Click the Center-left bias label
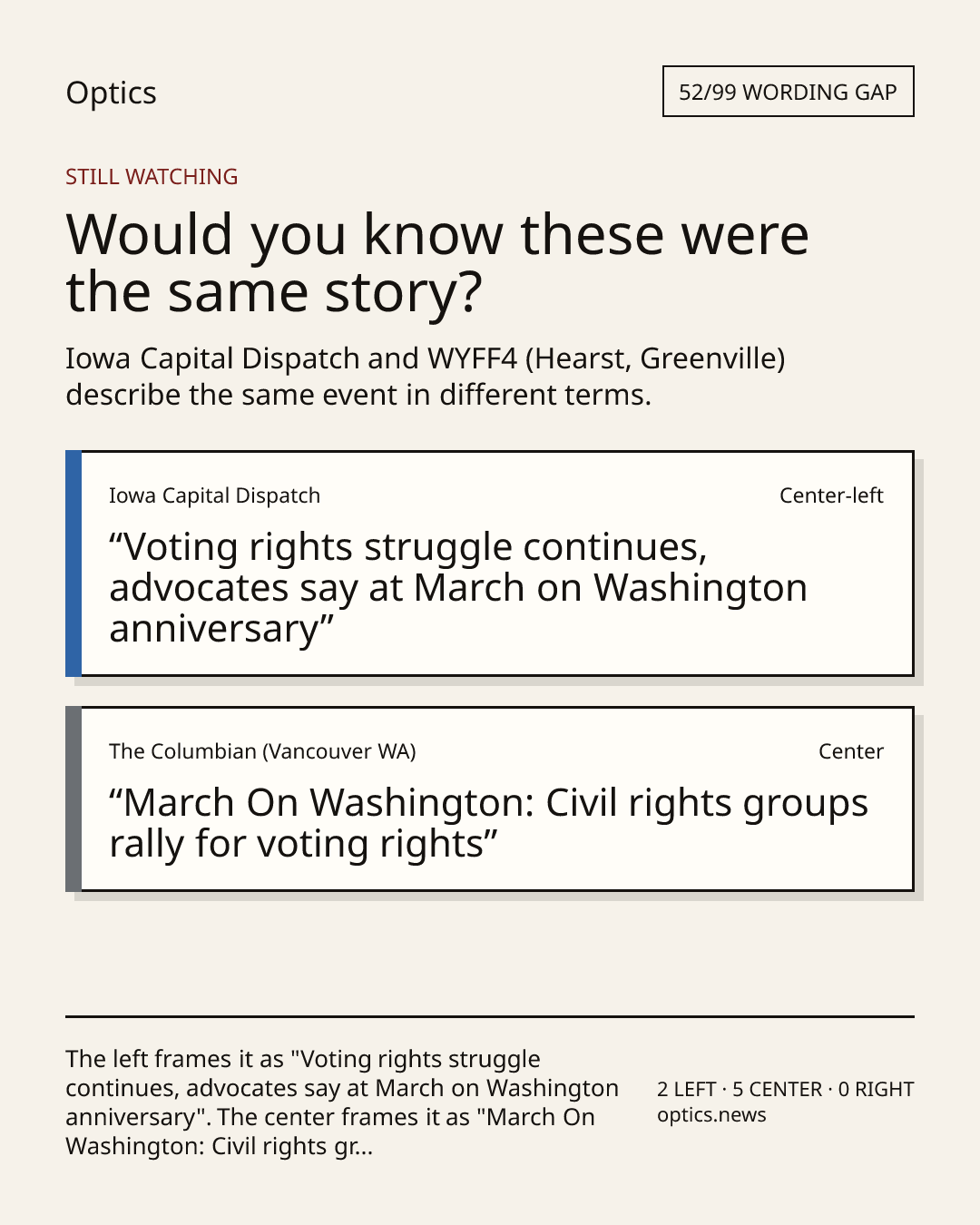The height and width of the screenshot is (1225, 980). click(x=831, y=495)
